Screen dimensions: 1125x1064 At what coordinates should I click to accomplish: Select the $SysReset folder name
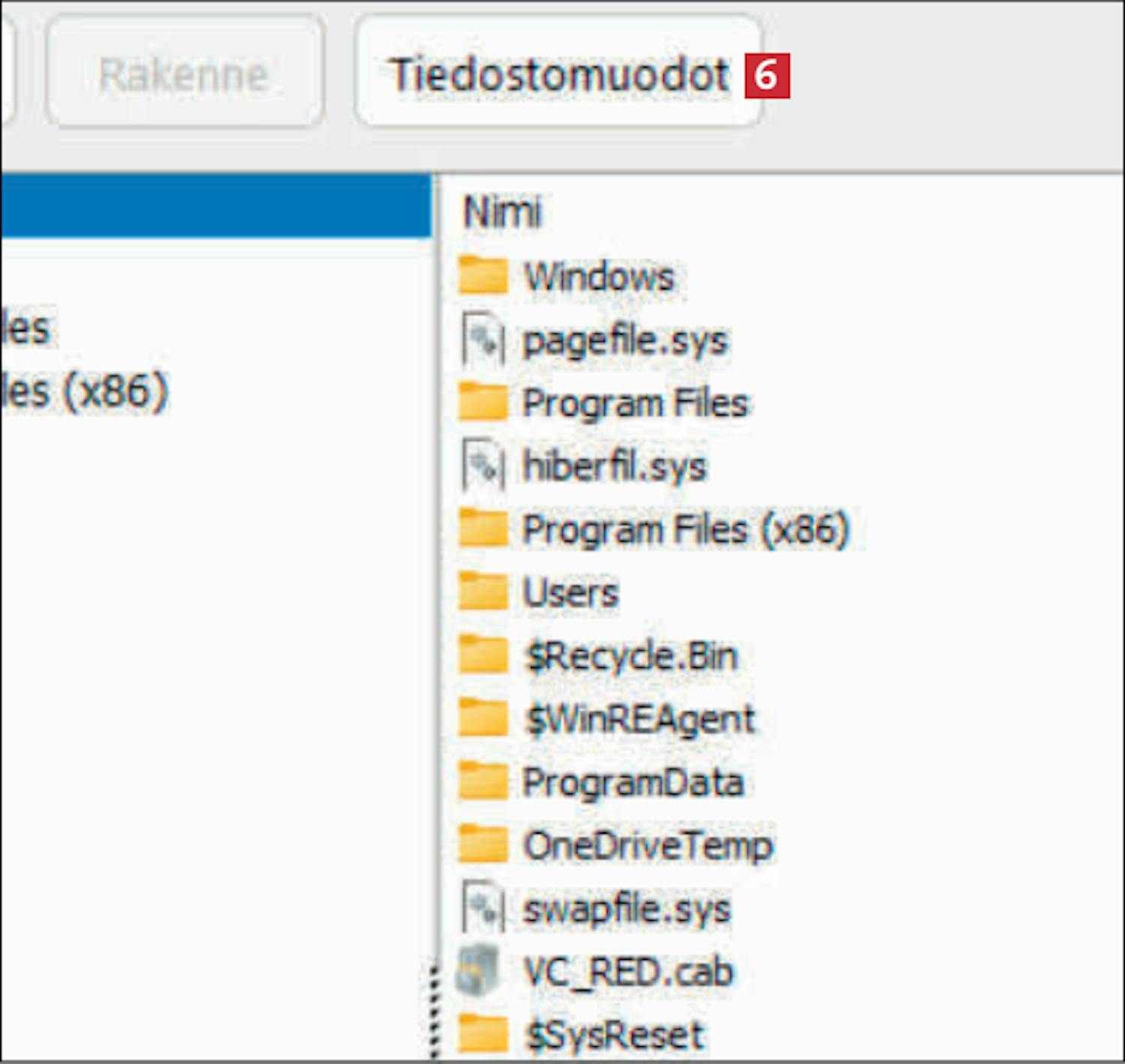(x=614, y=1036)
